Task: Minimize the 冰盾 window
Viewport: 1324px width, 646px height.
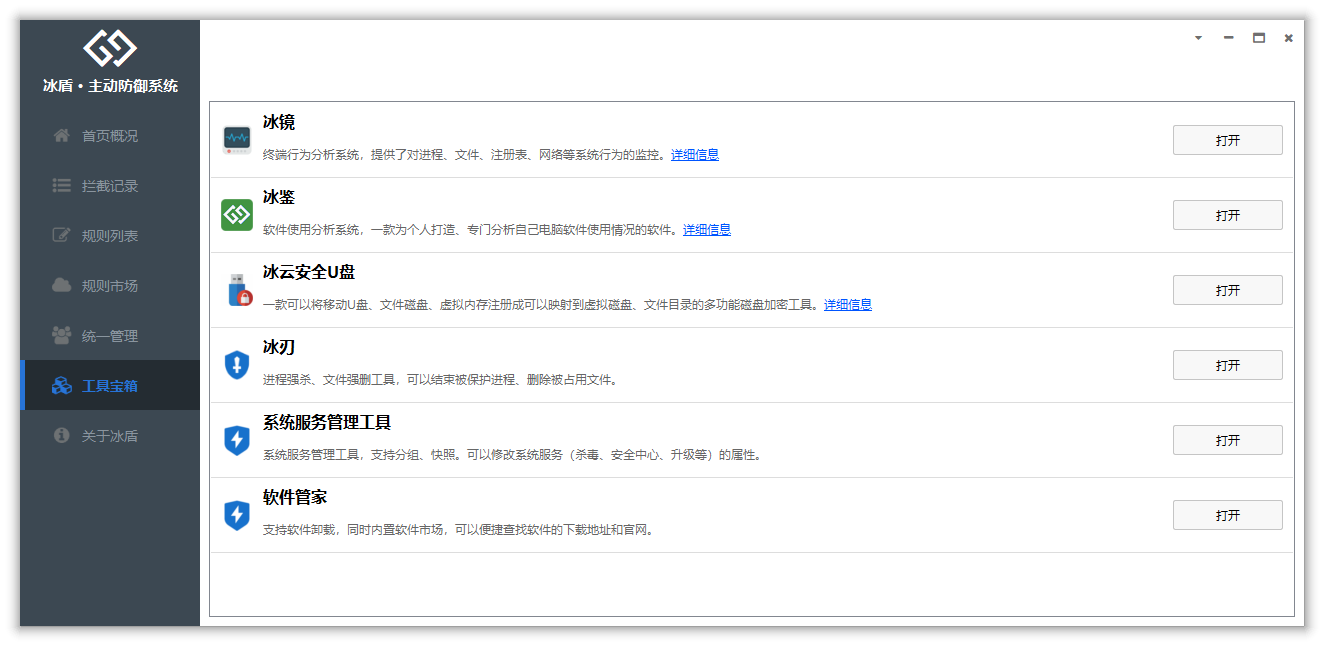Action: point(1228,38)
